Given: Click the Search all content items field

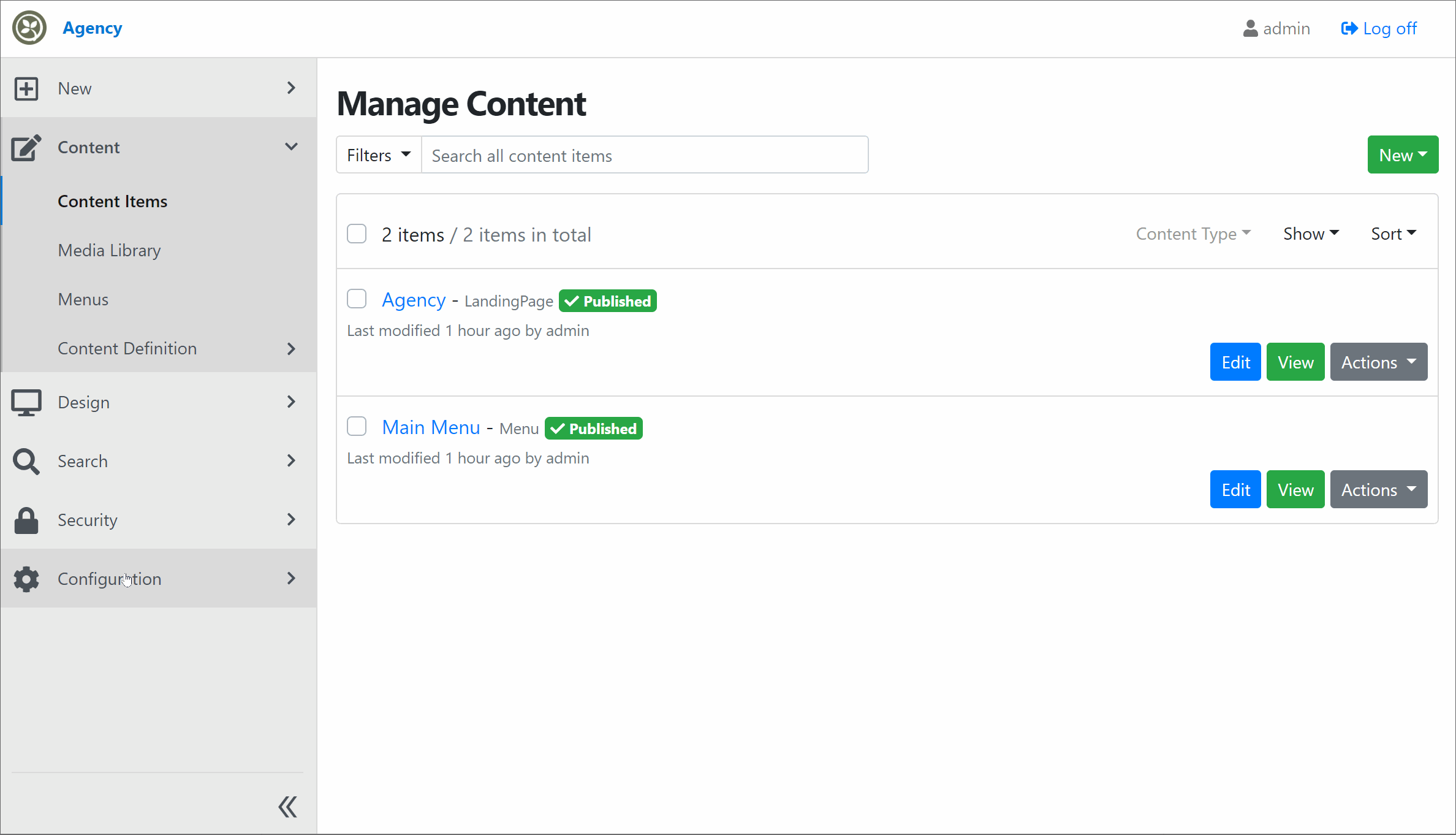Looking at the screenshot, I should pyautogui.click(x=644, y=155).
